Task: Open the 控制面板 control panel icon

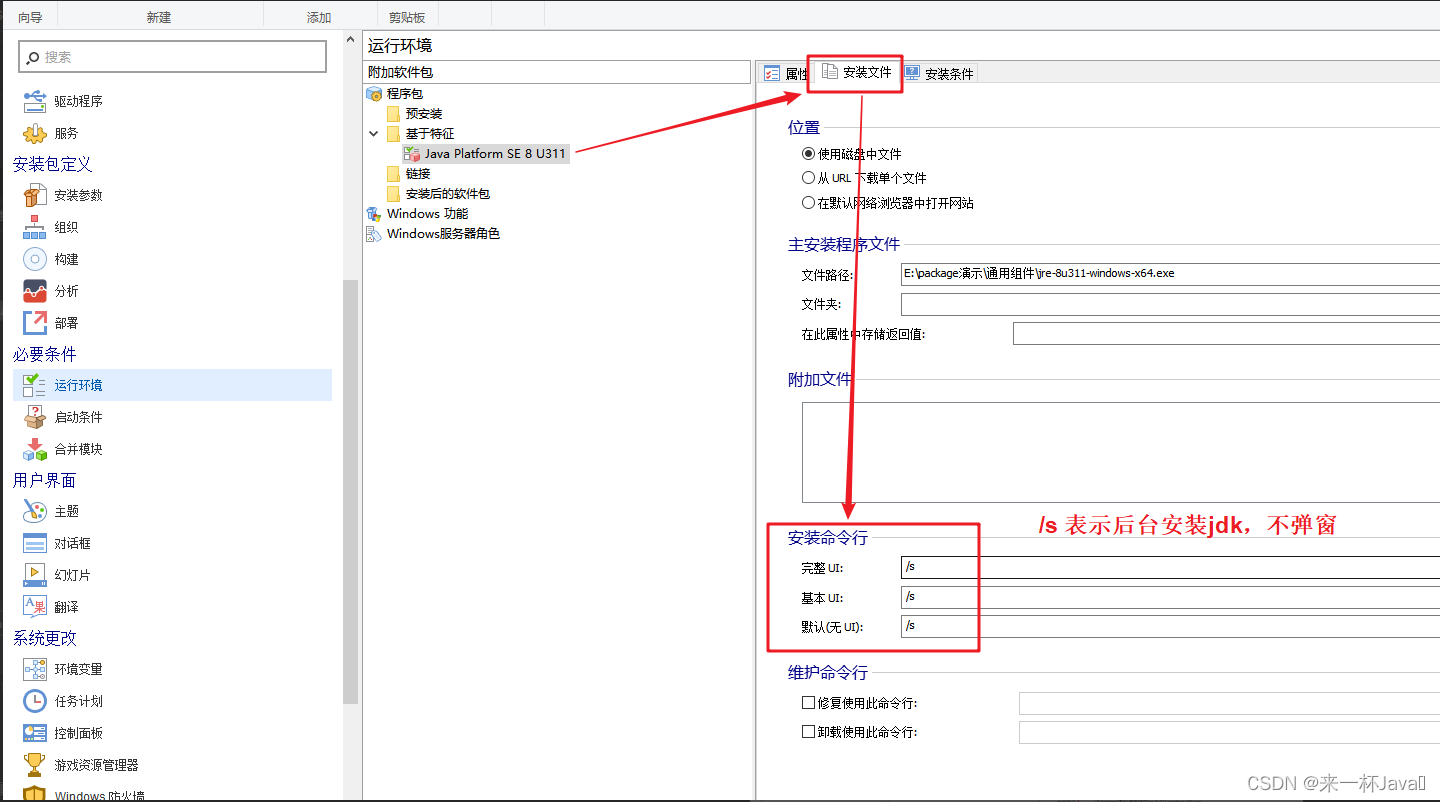Action: [x=35, y=733]
